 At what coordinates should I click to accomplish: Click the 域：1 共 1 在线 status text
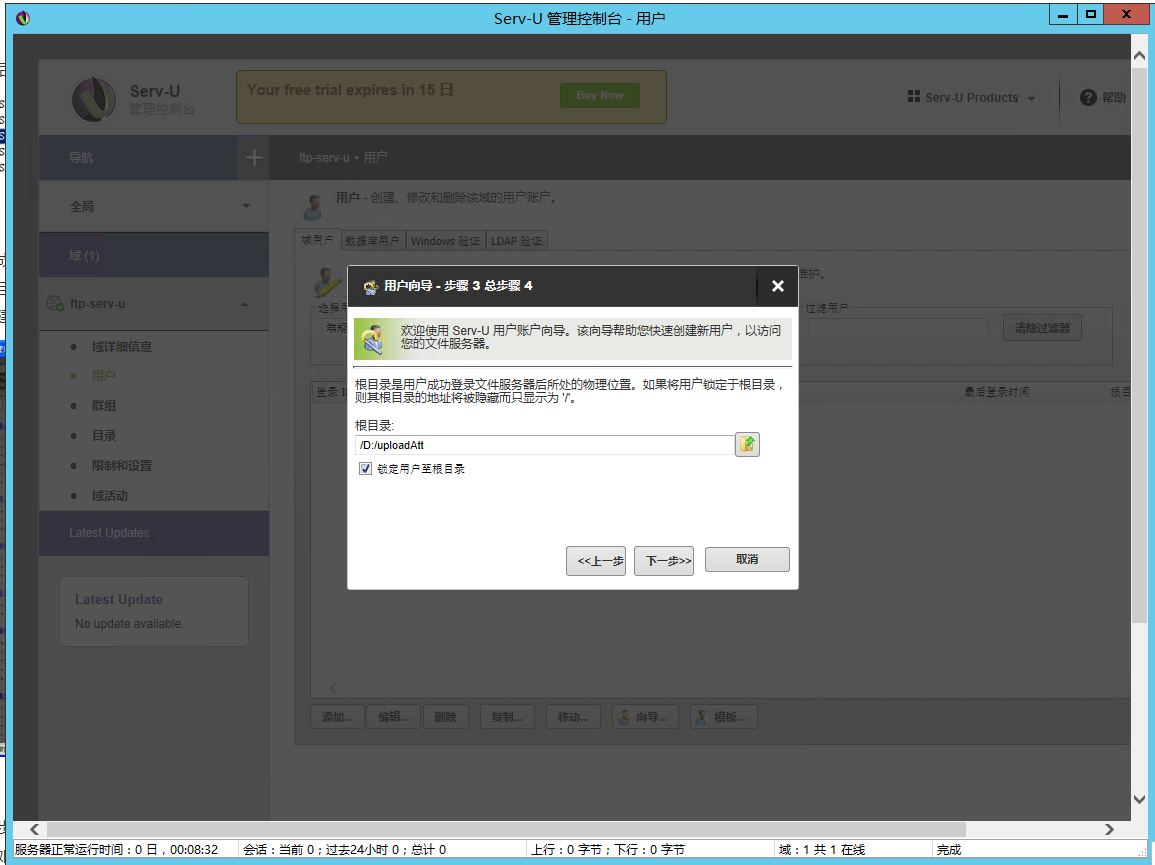821,850
